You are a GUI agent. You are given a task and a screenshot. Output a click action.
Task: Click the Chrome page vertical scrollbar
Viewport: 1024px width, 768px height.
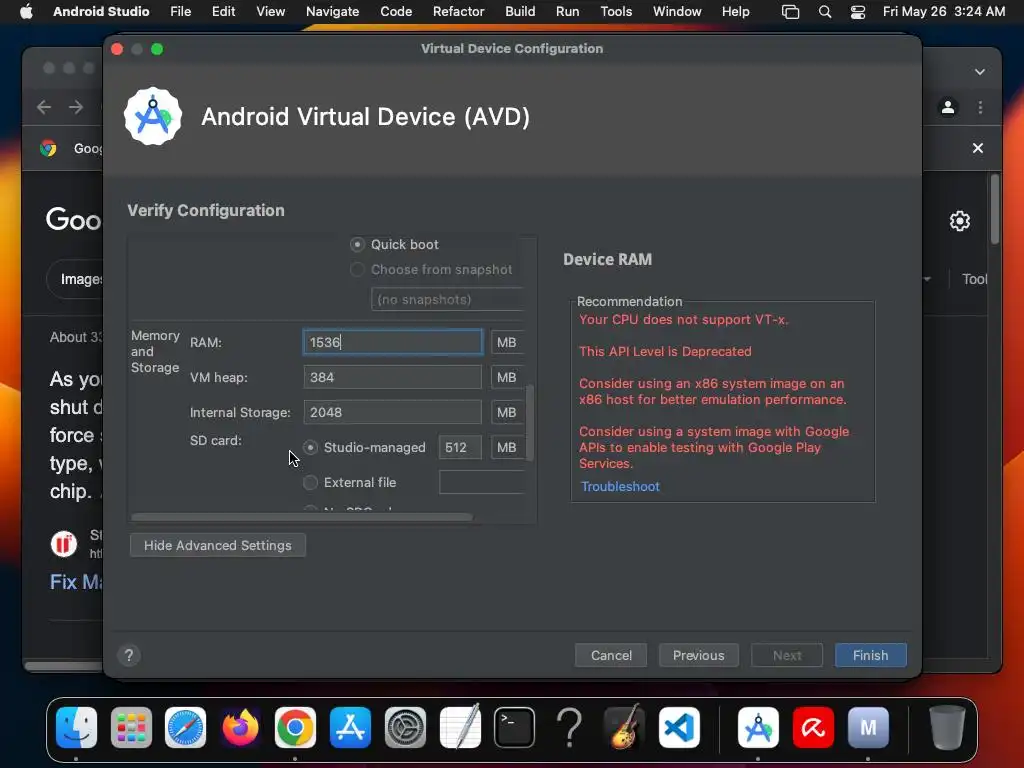[995, 209]
